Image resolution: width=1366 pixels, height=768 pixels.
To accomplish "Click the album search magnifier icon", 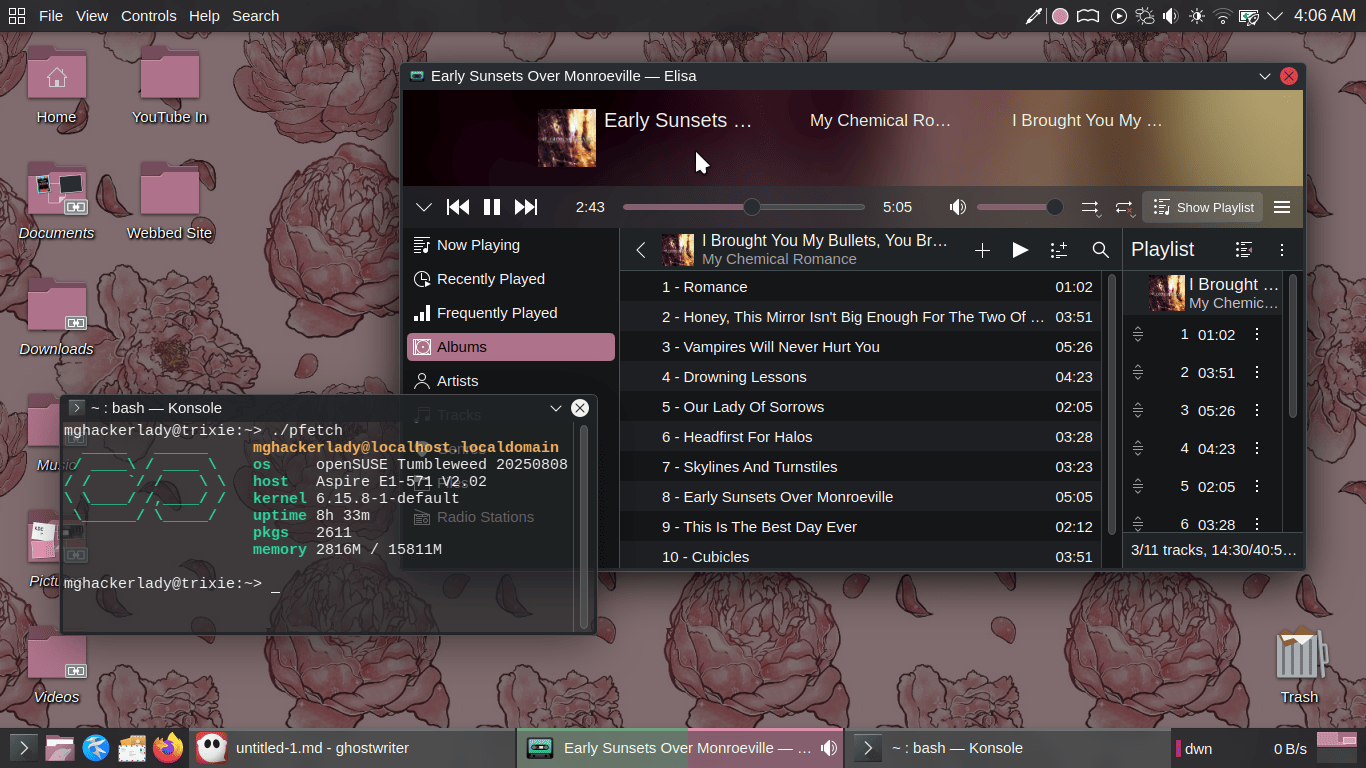I will click(x=1100, y=250).
